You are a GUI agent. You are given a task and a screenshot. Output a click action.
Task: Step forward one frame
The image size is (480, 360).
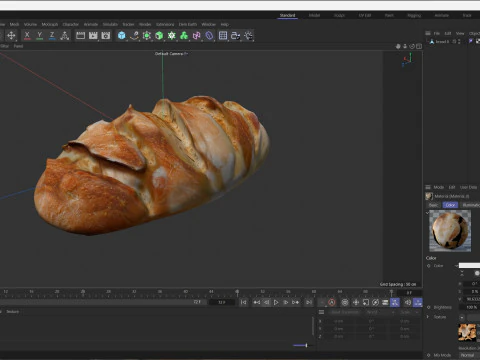tap(286, 302)
